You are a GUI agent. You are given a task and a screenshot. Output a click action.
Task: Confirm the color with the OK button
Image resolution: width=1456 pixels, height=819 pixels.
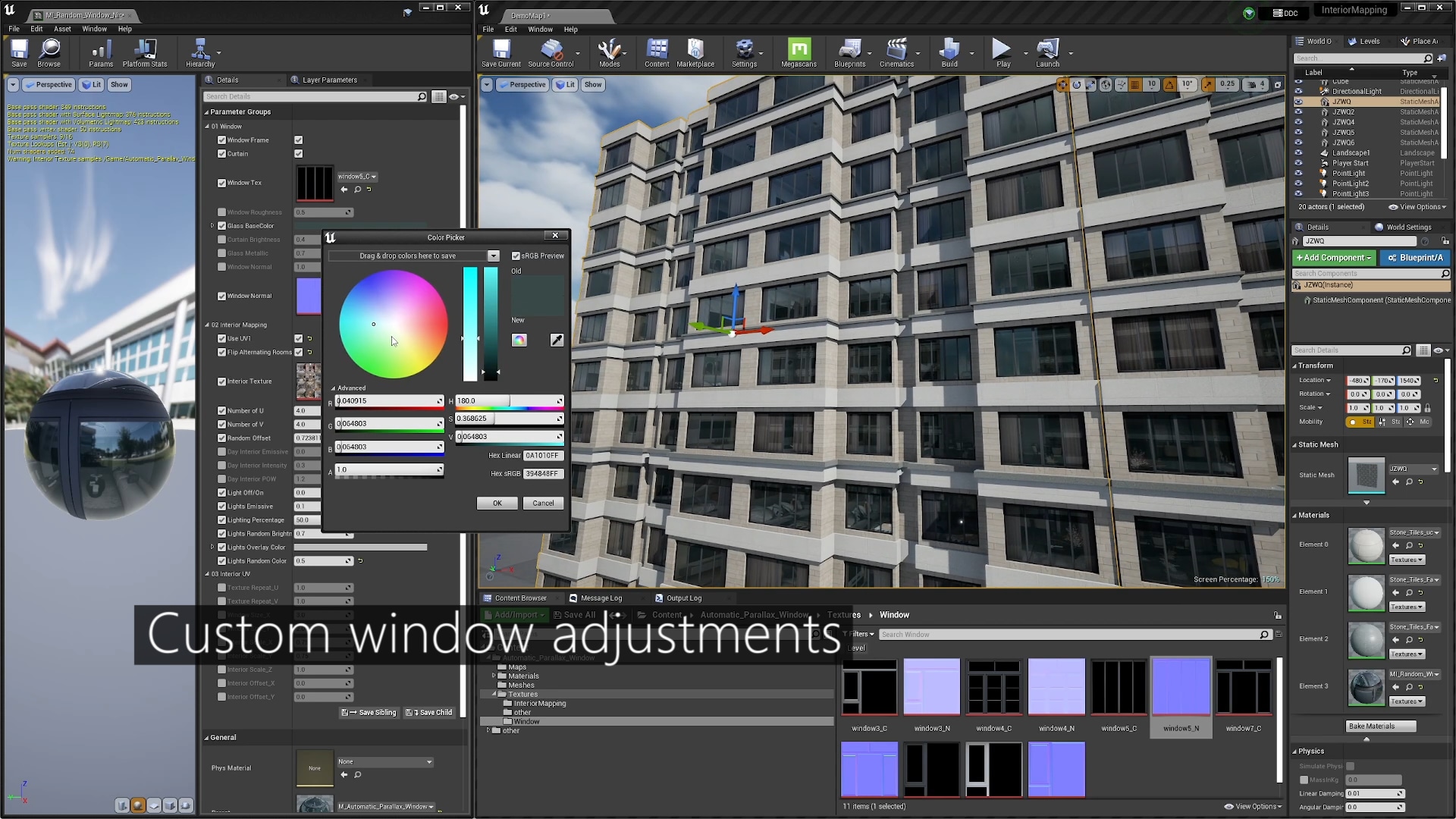pyautogui.click(x=497, y=503)
